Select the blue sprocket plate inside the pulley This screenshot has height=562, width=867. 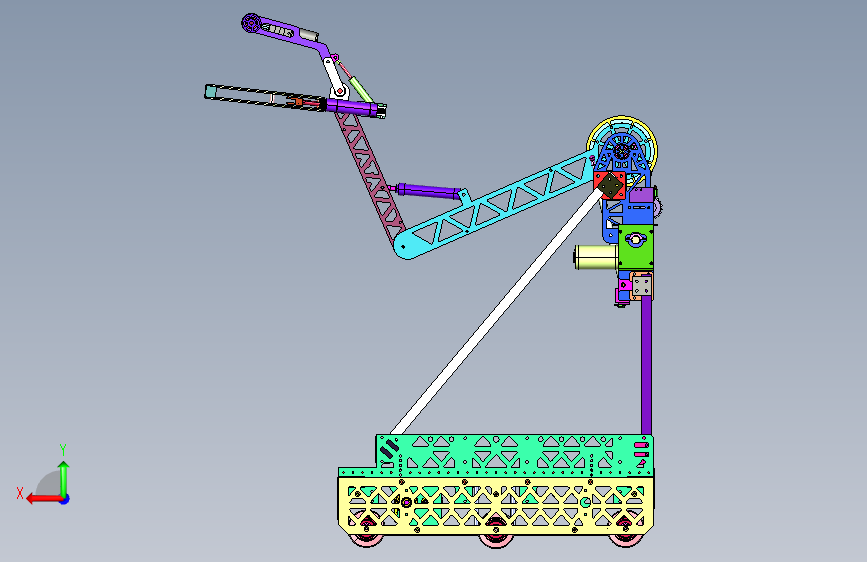[x=622, y=152]
